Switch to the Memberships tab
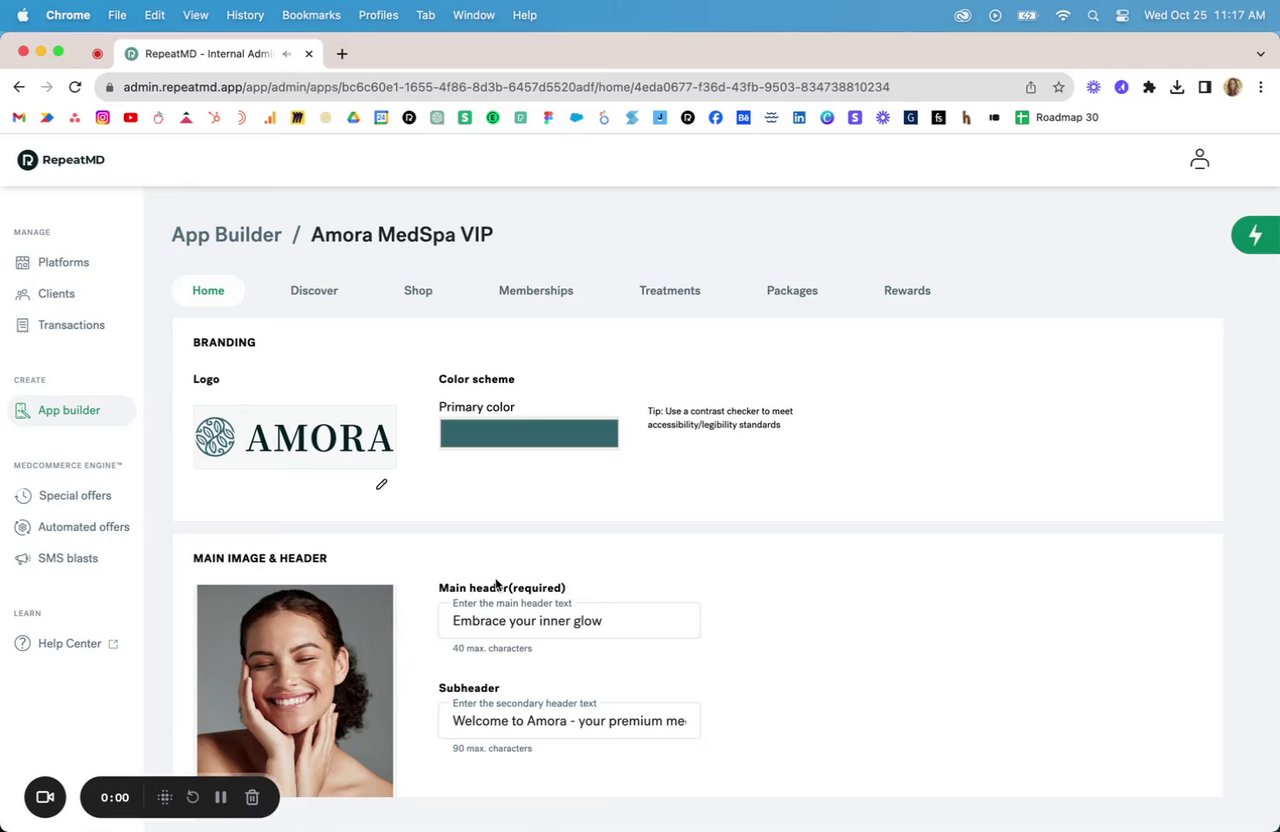Viewport: 1280px width, 832px height. click(536, 291)
